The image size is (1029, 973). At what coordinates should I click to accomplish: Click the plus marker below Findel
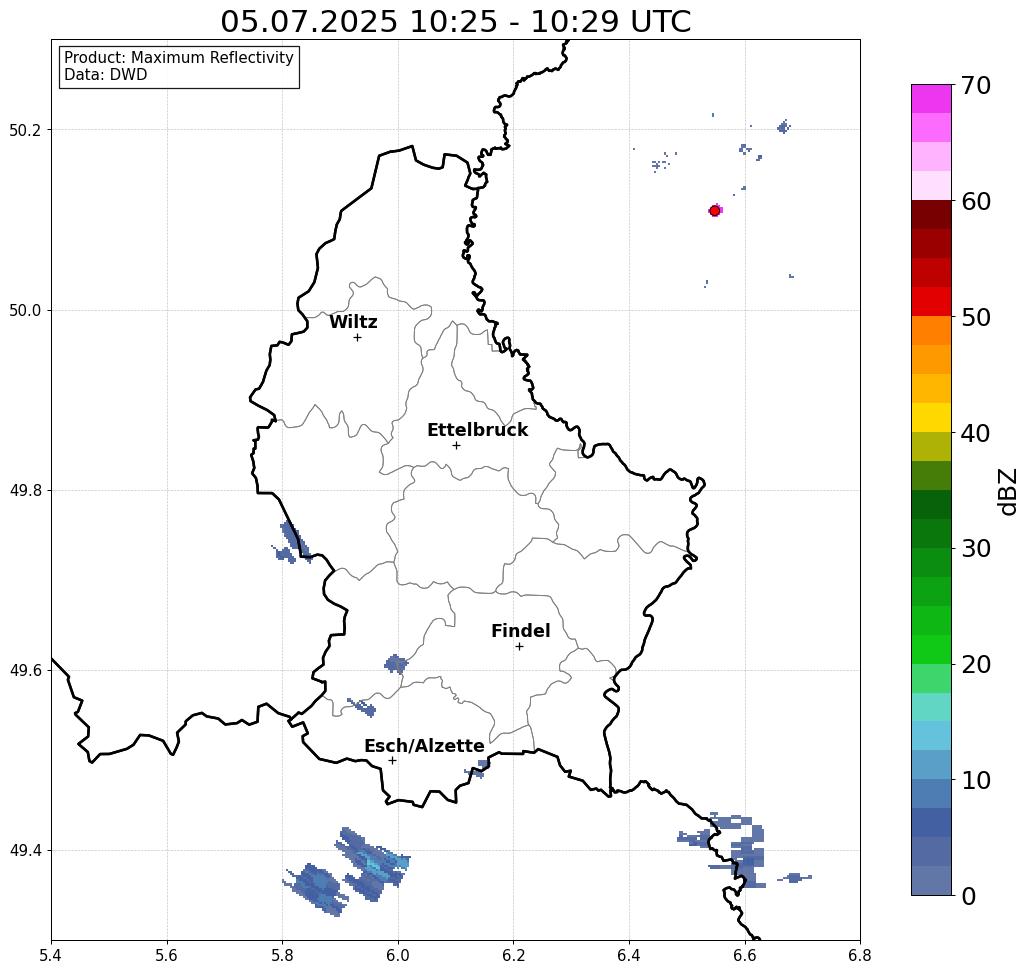pos(519,647)
